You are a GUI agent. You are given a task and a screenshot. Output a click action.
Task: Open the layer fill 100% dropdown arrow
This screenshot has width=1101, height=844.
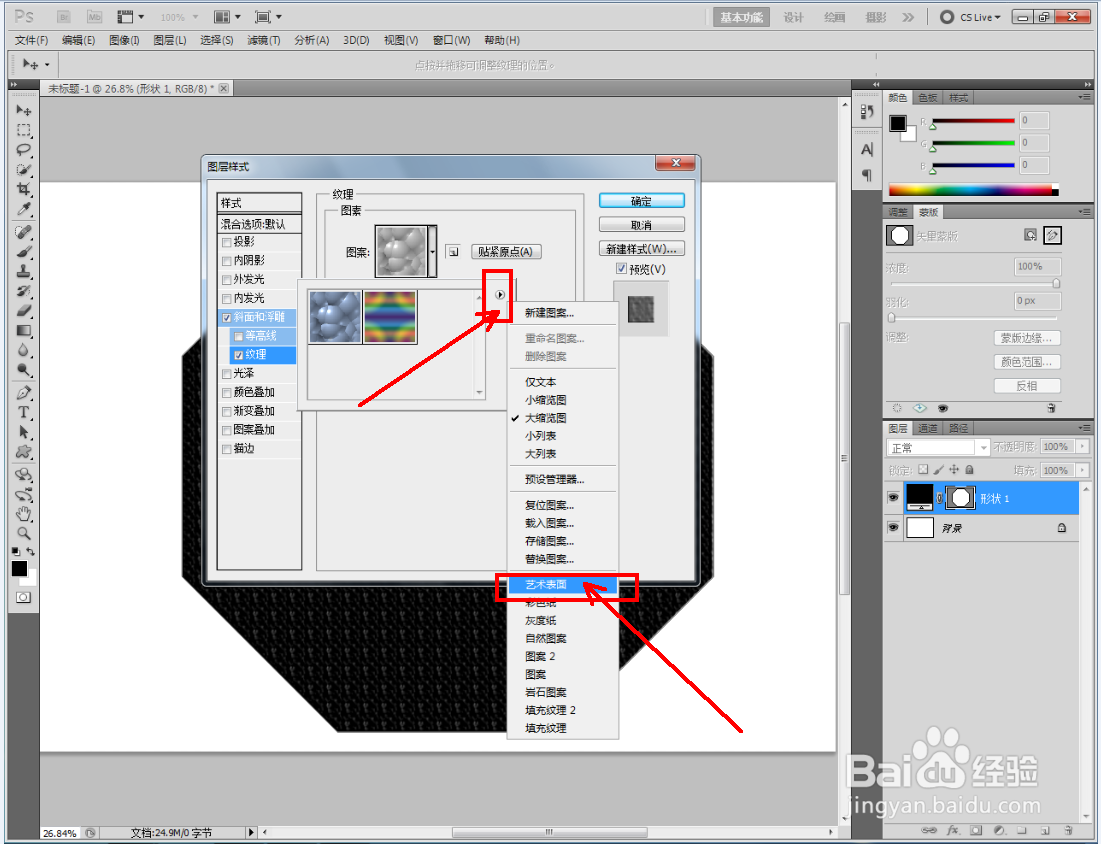coord(1082,470)
